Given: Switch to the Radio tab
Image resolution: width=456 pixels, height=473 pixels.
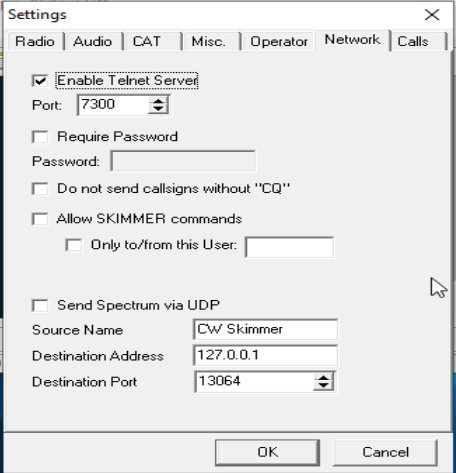Looking at the screenshot, I should (35, 42).
